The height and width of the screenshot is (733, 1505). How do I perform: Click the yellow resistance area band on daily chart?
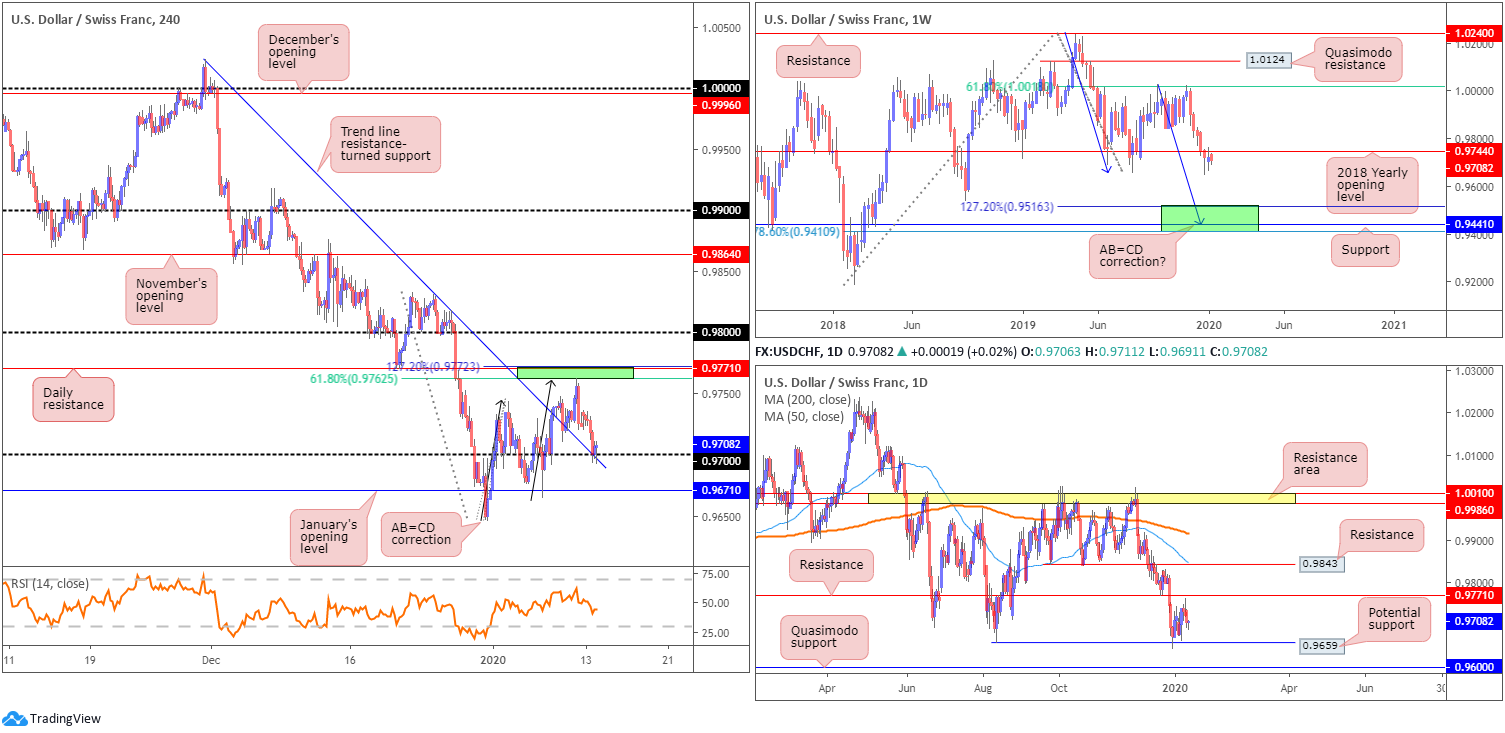click(x=1080, y=497)
